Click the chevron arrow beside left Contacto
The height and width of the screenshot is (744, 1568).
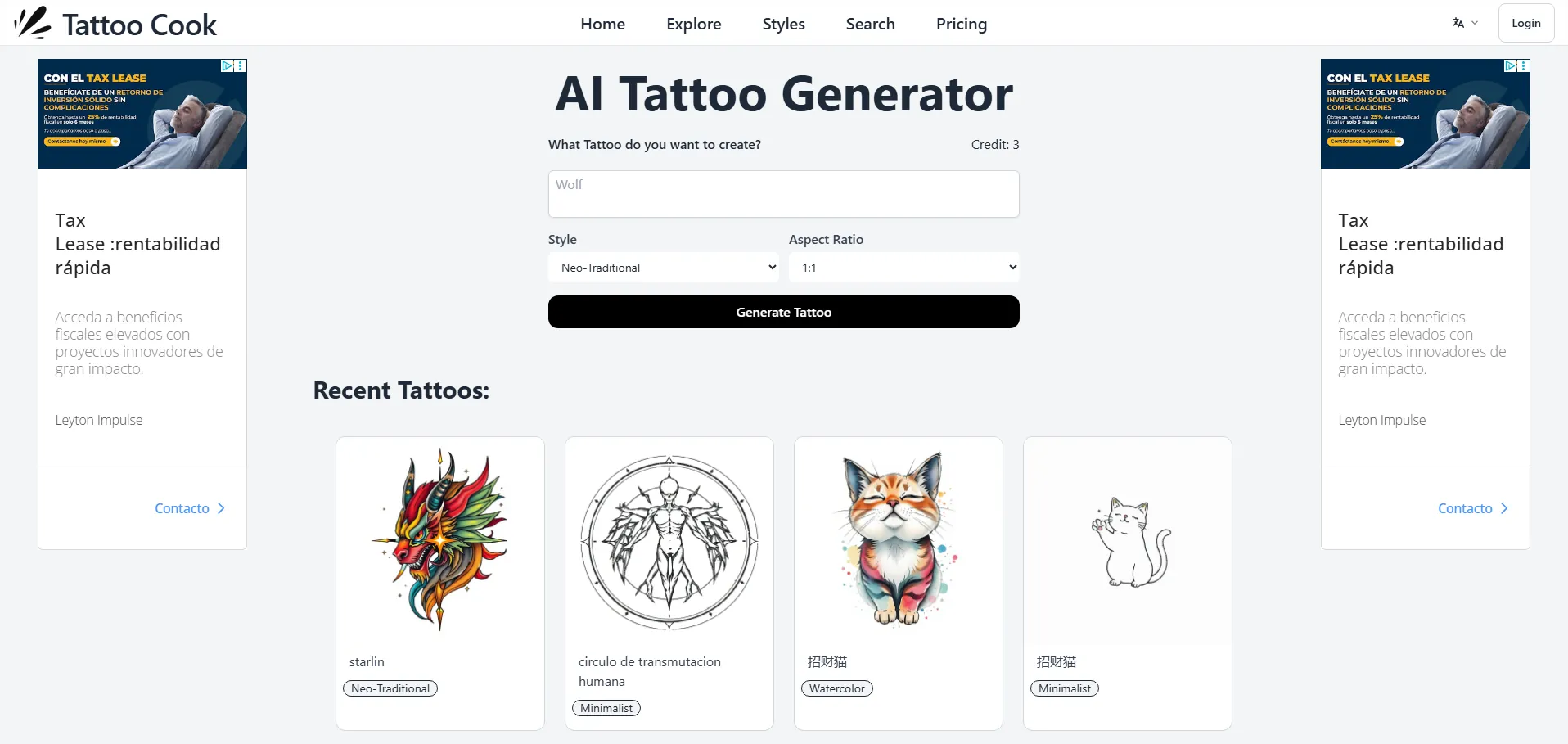(221, 508)
